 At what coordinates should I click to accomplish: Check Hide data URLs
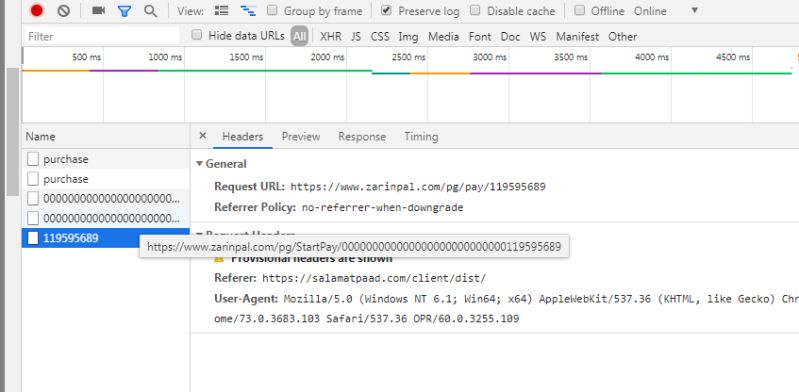(196, 35)
